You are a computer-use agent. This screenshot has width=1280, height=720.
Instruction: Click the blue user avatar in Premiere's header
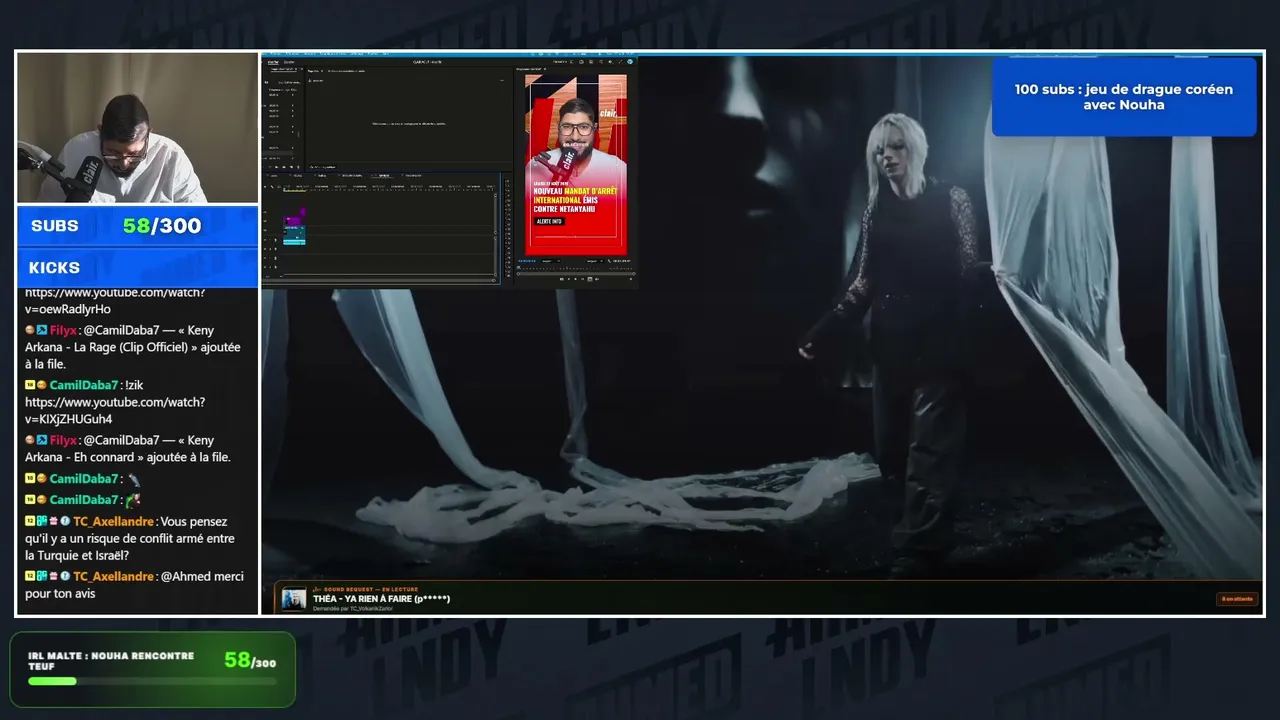630,61
